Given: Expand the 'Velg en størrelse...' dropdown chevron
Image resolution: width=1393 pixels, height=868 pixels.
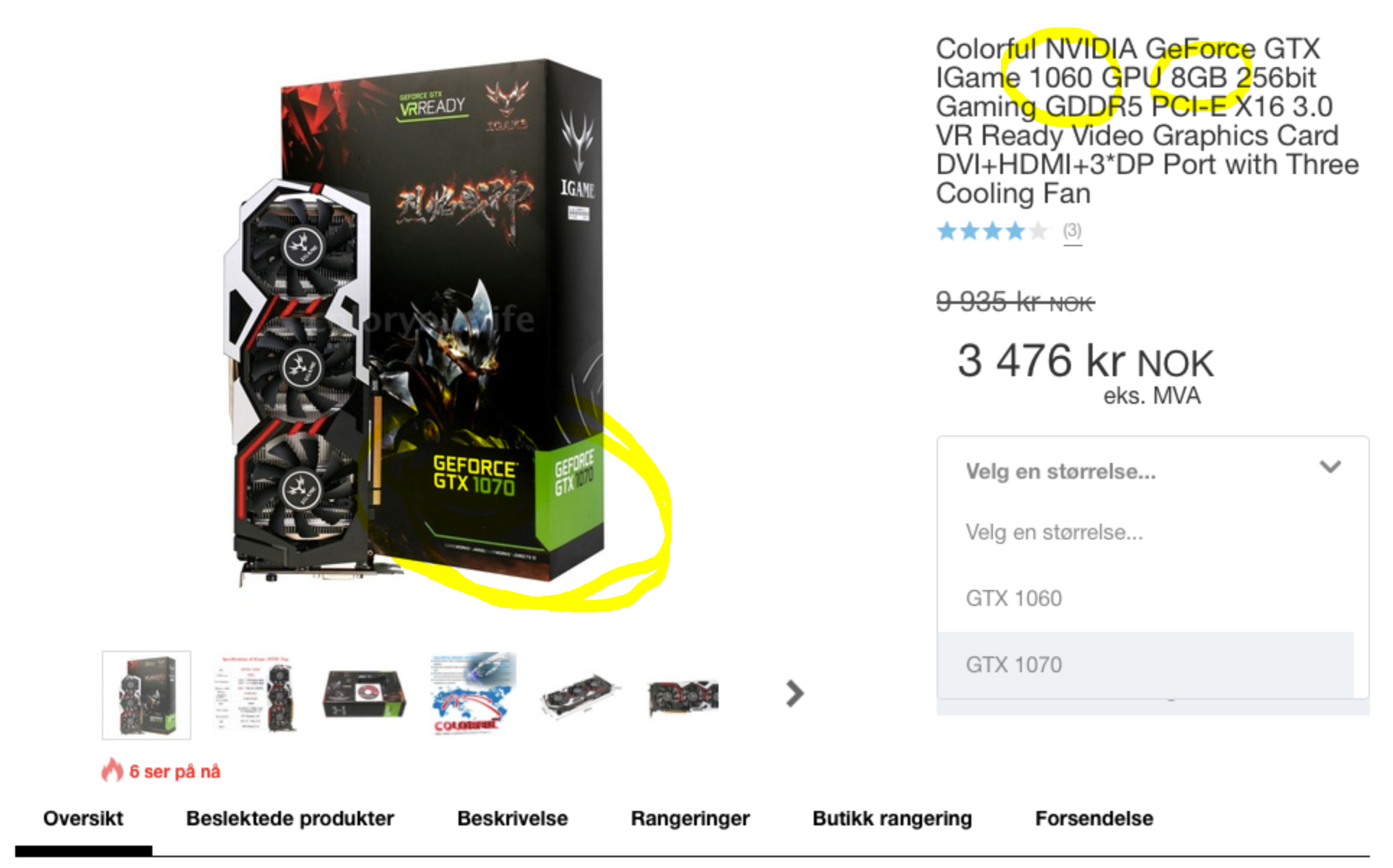Looking at the screenshot, I should click(1330, 468).
